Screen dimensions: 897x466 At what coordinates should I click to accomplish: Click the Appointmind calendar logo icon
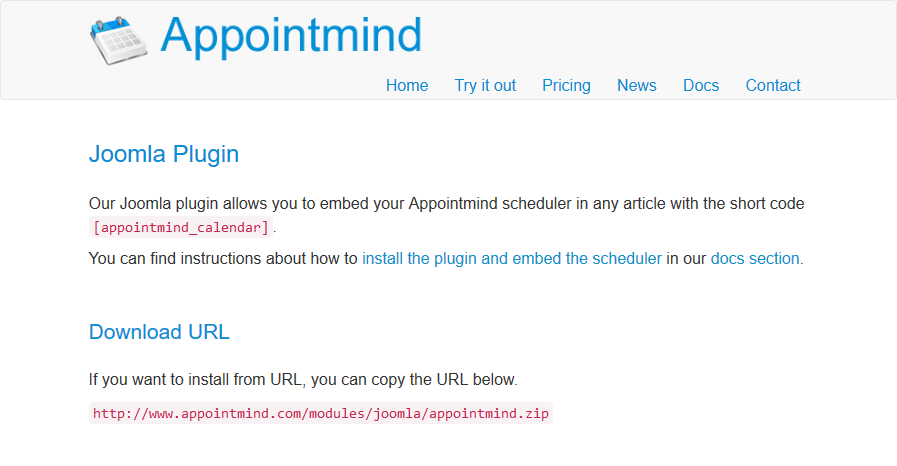pos(118,41)
